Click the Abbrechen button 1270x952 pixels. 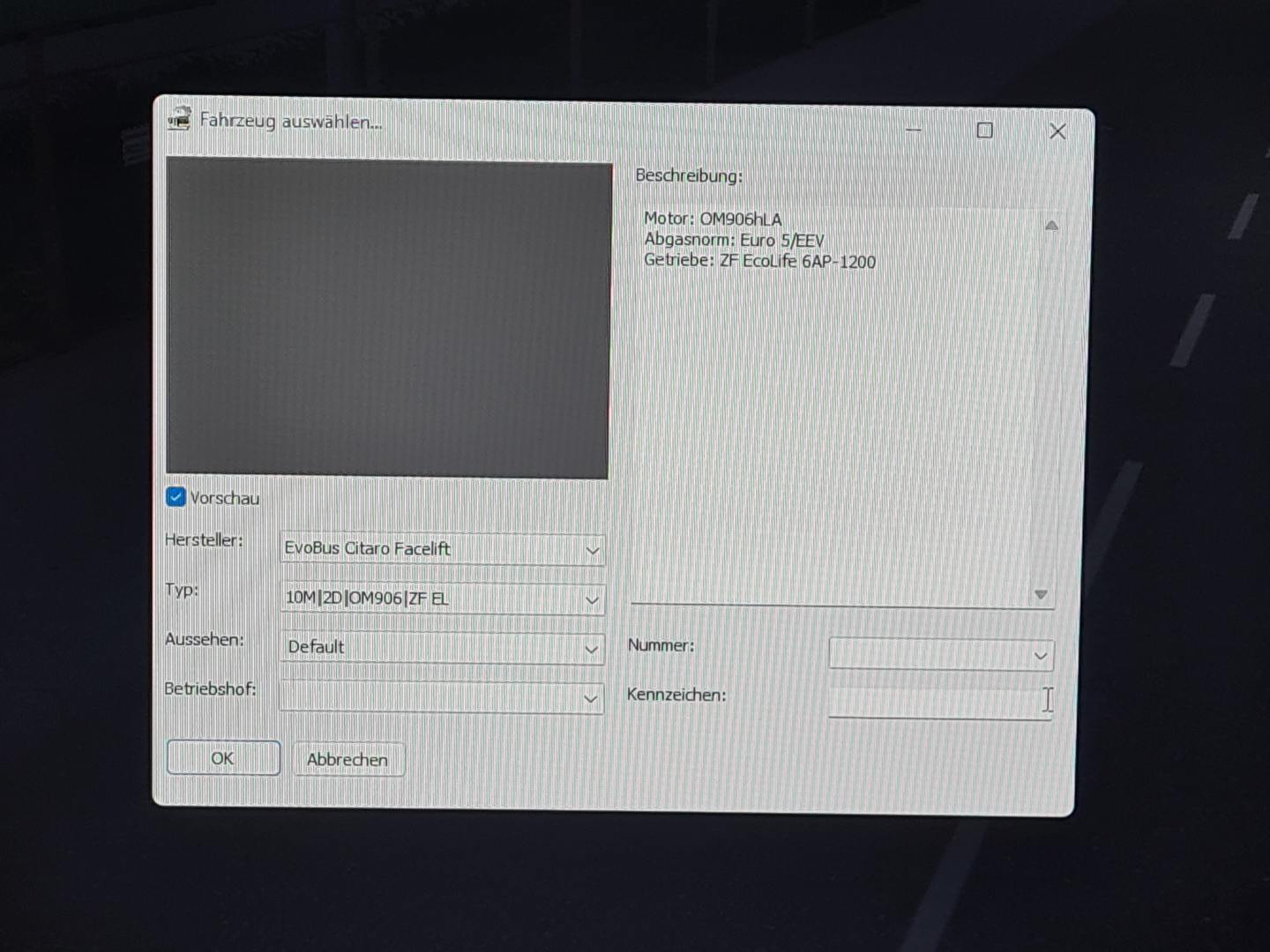point(348,759)
